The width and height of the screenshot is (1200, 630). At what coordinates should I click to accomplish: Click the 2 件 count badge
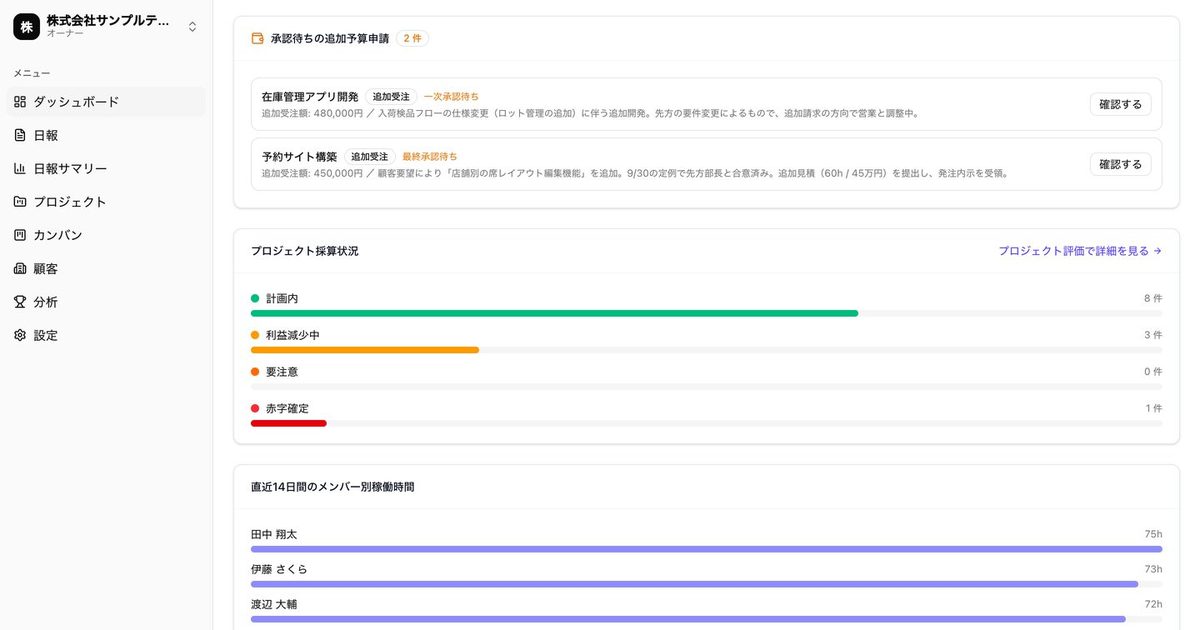pyautogui.click(x=412, y=38)
